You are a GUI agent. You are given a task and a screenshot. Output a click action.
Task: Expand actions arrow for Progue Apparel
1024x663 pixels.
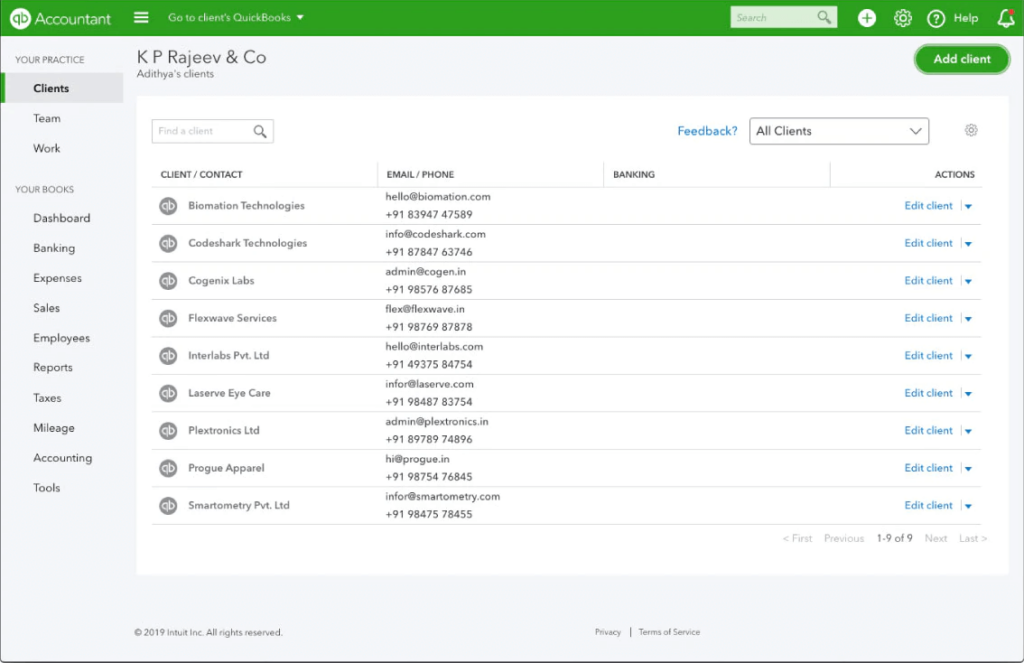[x=968, y=469]
